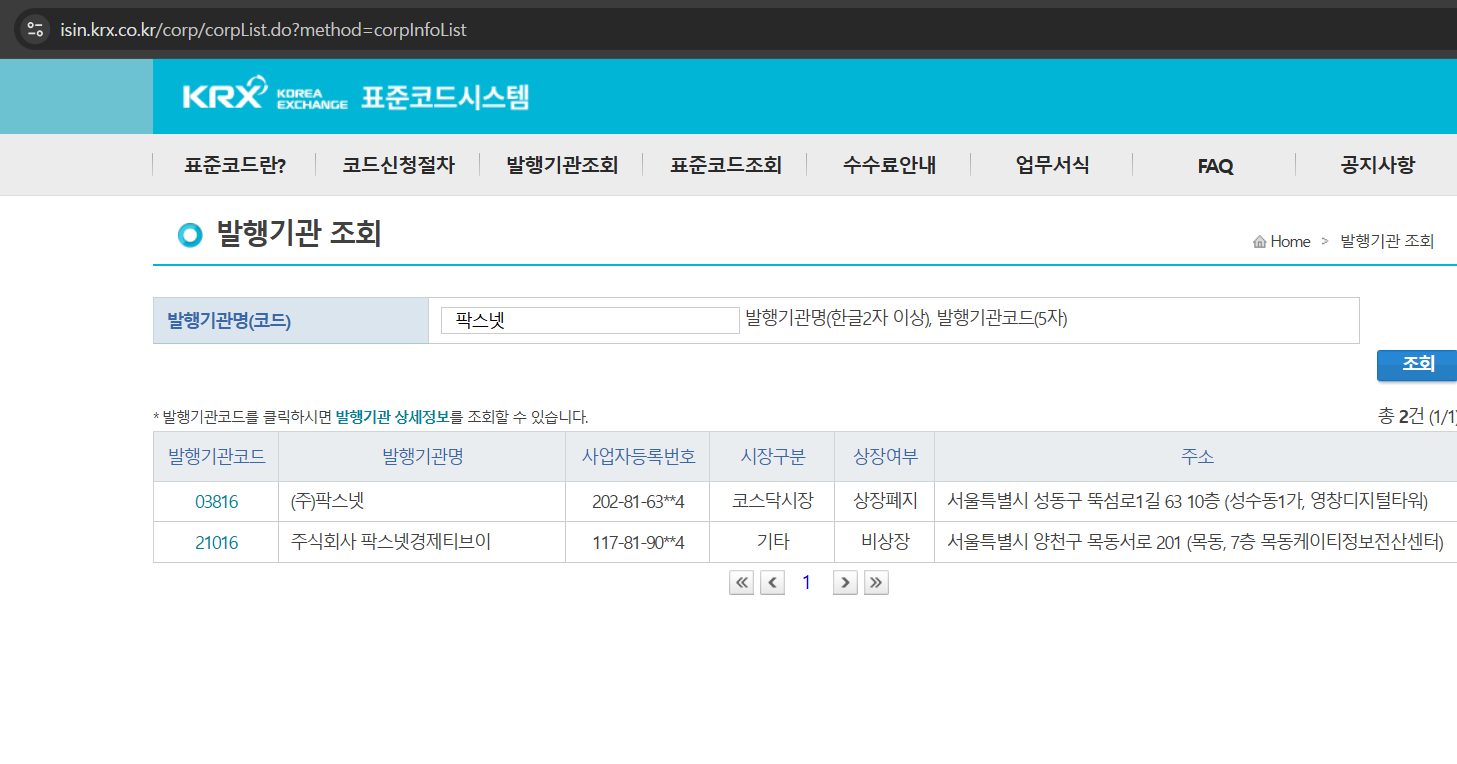The height and width of the screenshot is (764, 1457).
Task: Click the 발행기관코드 column header
Action: point(216,457)
